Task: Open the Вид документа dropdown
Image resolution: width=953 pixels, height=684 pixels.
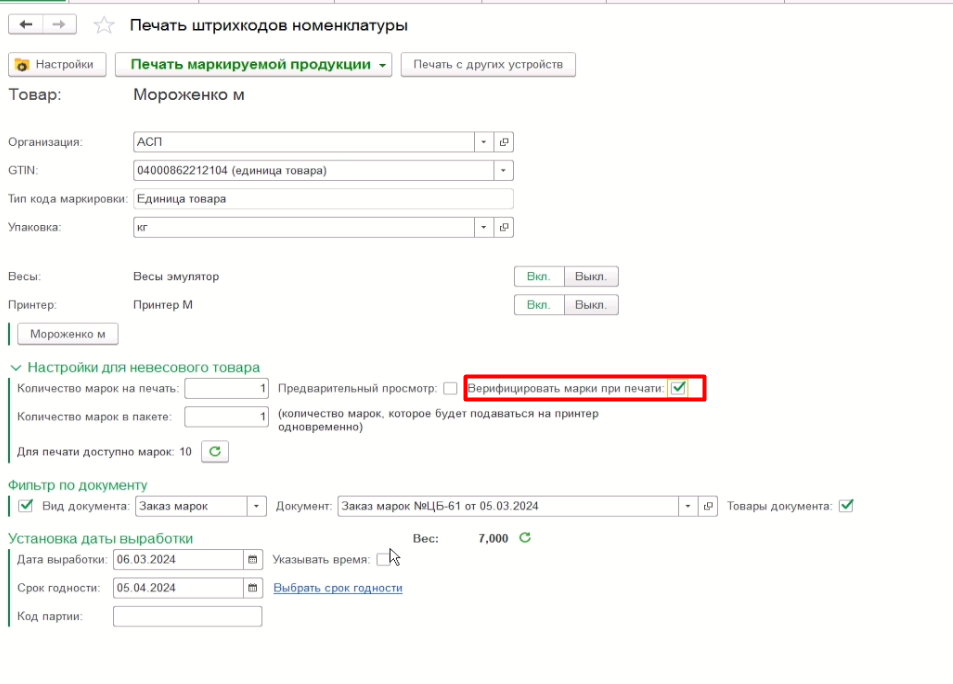Action: tap(256, 506)
